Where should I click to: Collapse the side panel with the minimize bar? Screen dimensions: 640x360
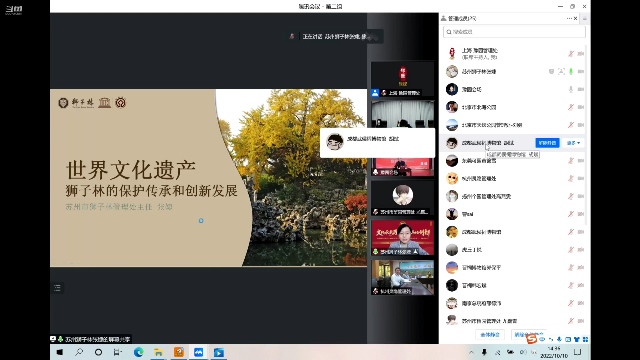pyautogui.click(x=584, y=19)
